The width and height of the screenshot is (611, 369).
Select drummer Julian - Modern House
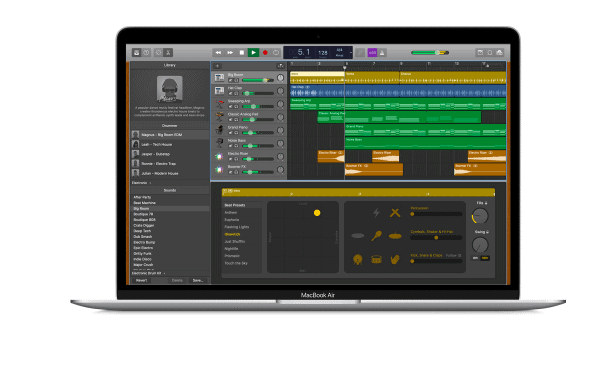[x=170, y=173]
